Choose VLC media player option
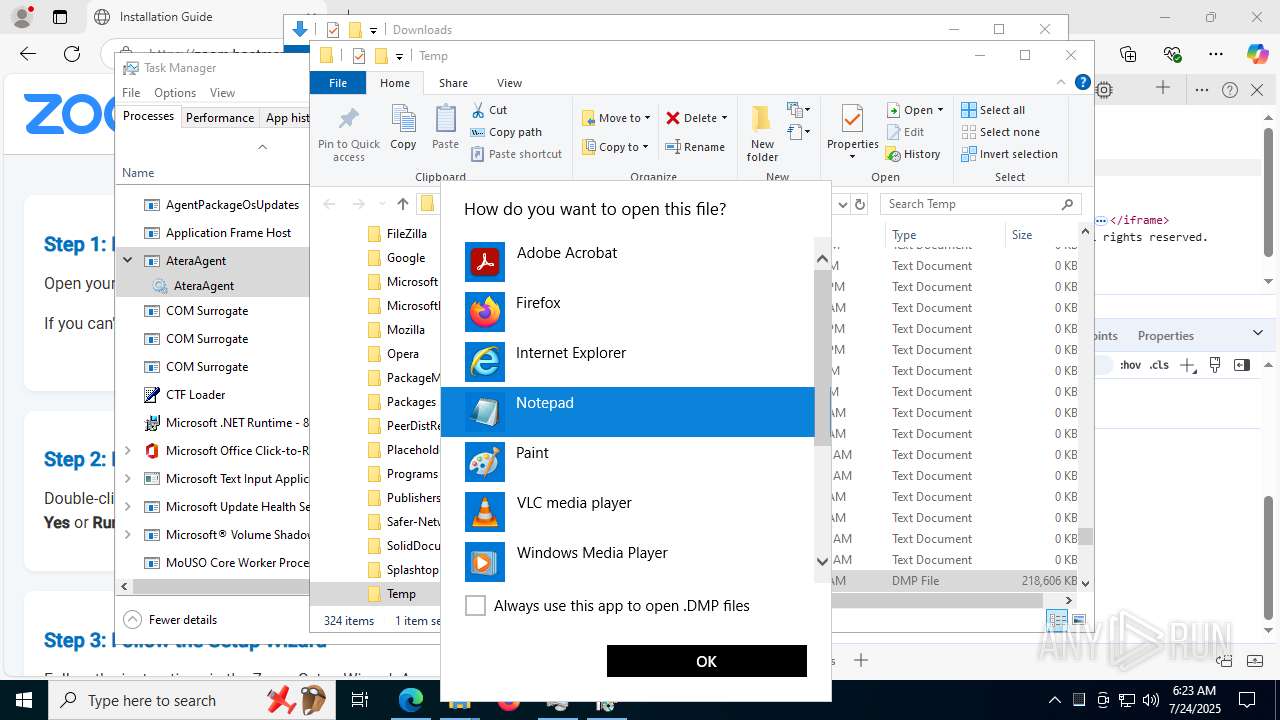 point(628,512)
